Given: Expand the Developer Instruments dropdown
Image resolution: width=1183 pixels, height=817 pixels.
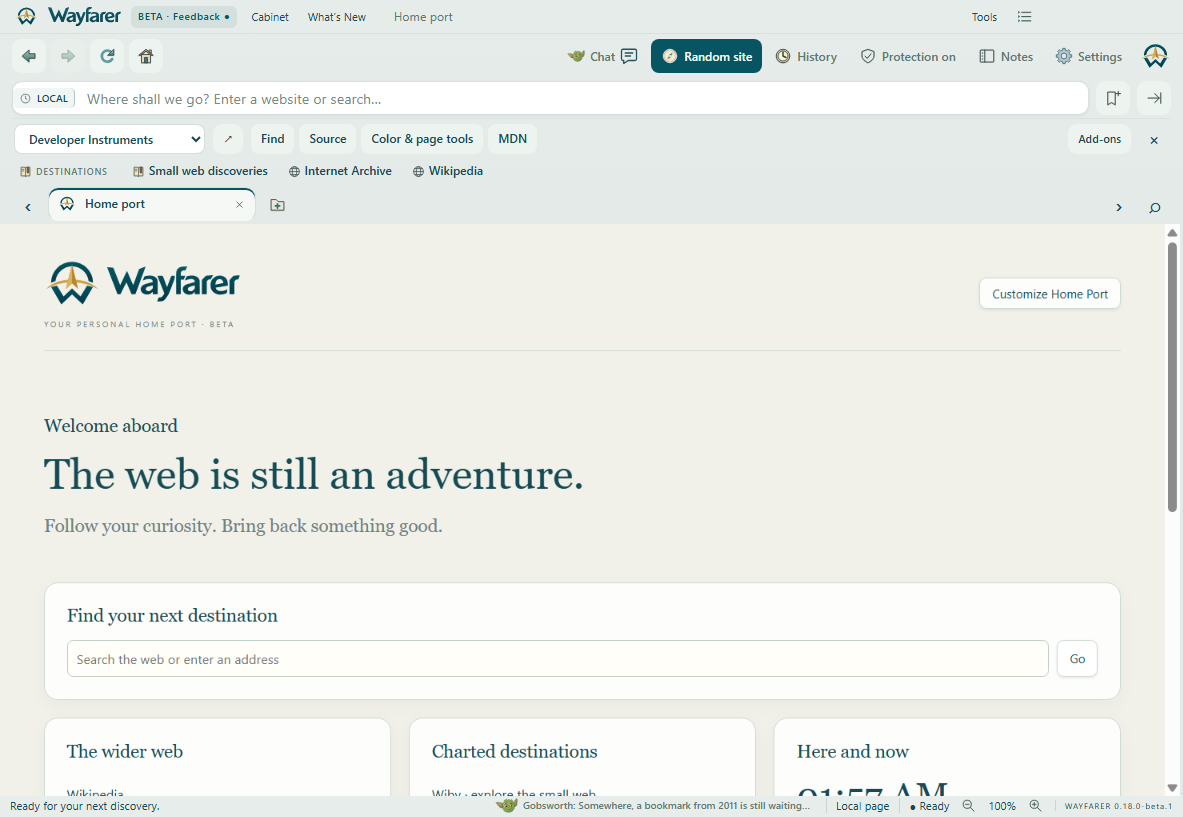Looking at the screenshot, I should coord(109,140).
